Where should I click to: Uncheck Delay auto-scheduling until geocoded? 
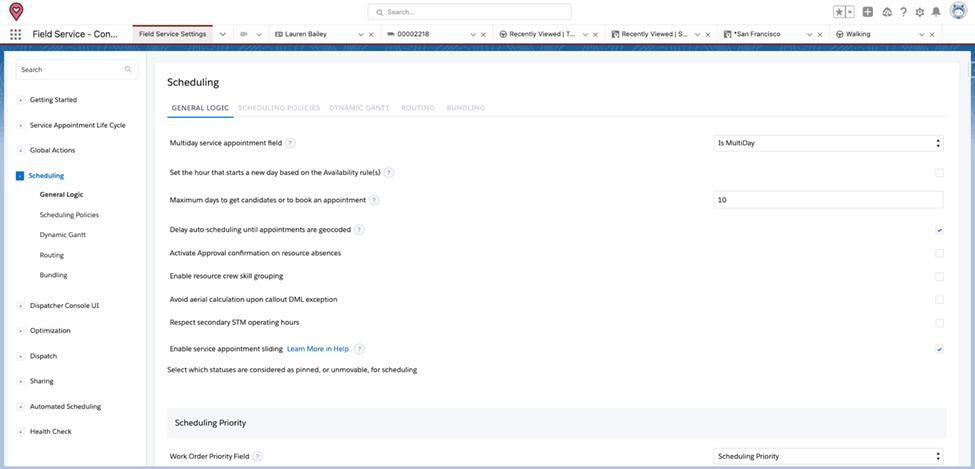(x=940, y=230)
